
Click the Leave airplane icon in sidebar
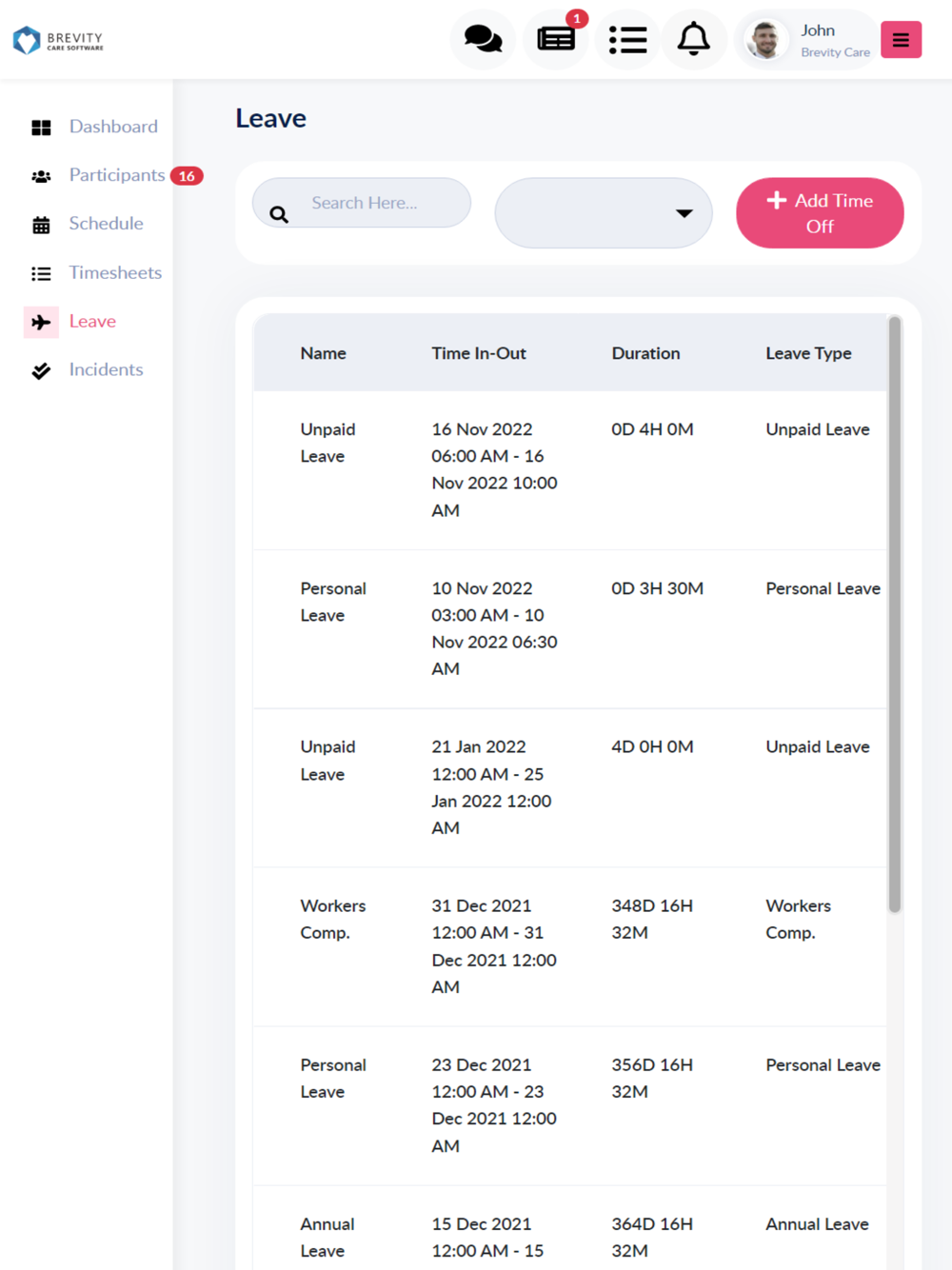coord(41,323)
